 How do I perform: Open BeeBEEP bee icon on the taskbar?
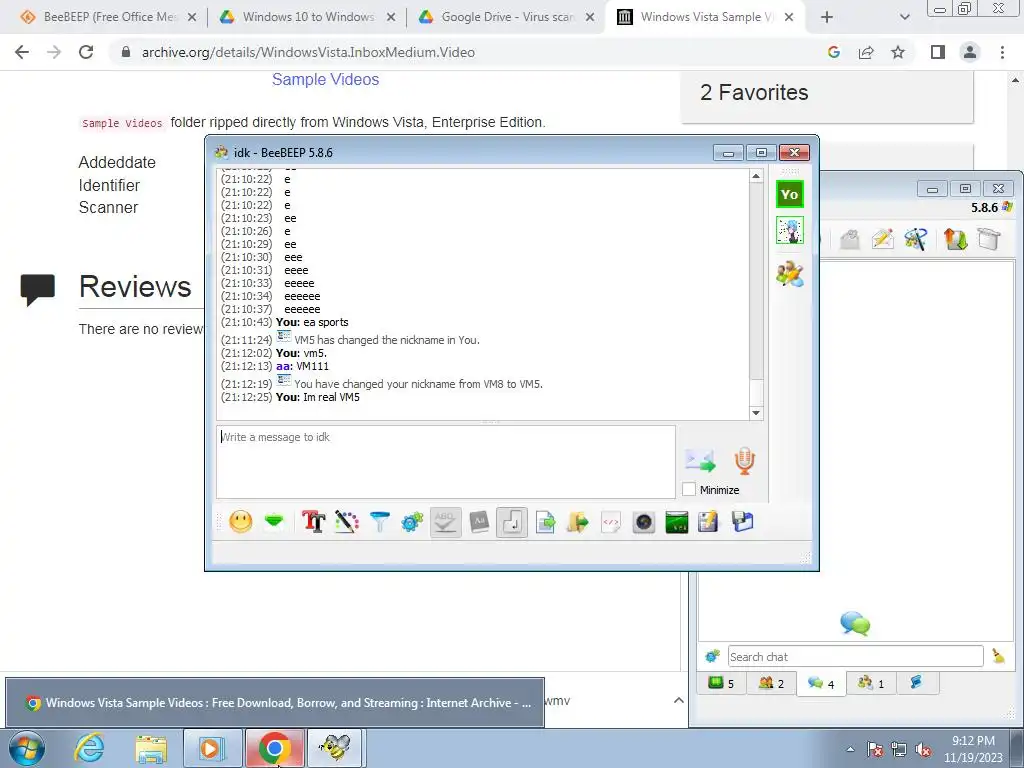point(335,748)
